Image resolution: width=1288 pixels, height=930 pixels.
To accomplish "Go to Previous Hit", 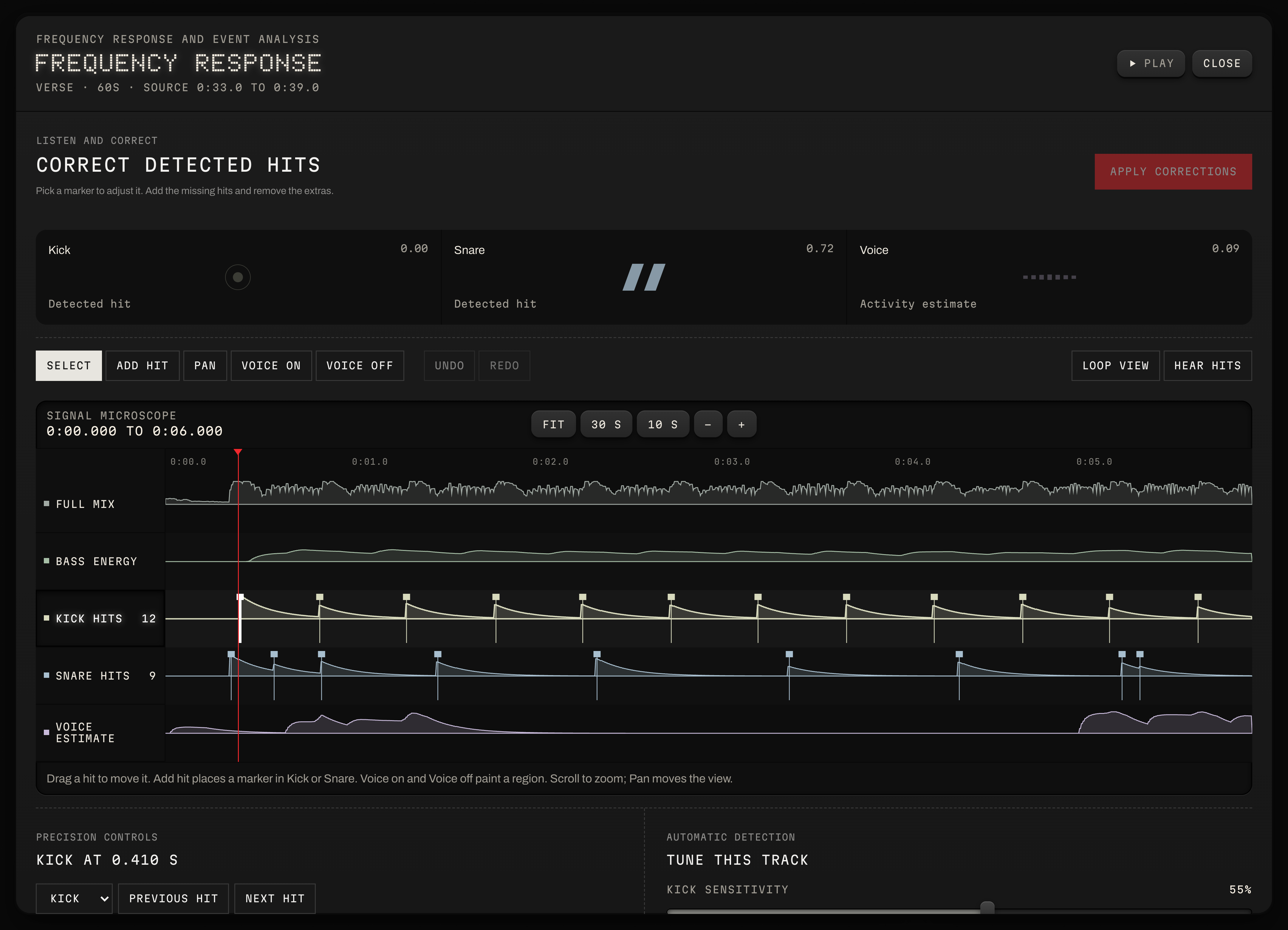I will [173, 899].
